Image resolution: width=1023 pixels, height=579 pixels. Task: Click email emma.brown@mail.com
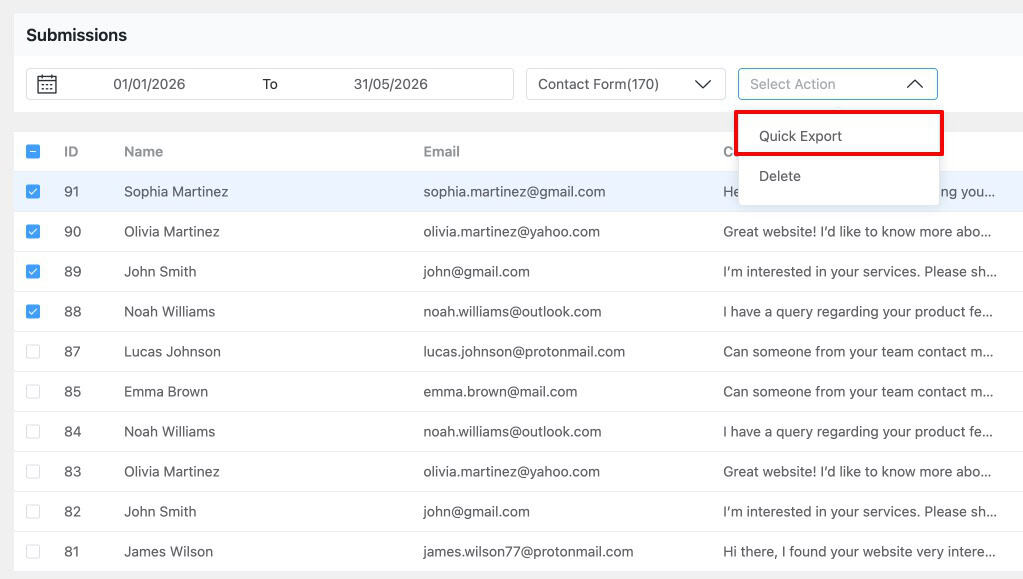point(500,392)
